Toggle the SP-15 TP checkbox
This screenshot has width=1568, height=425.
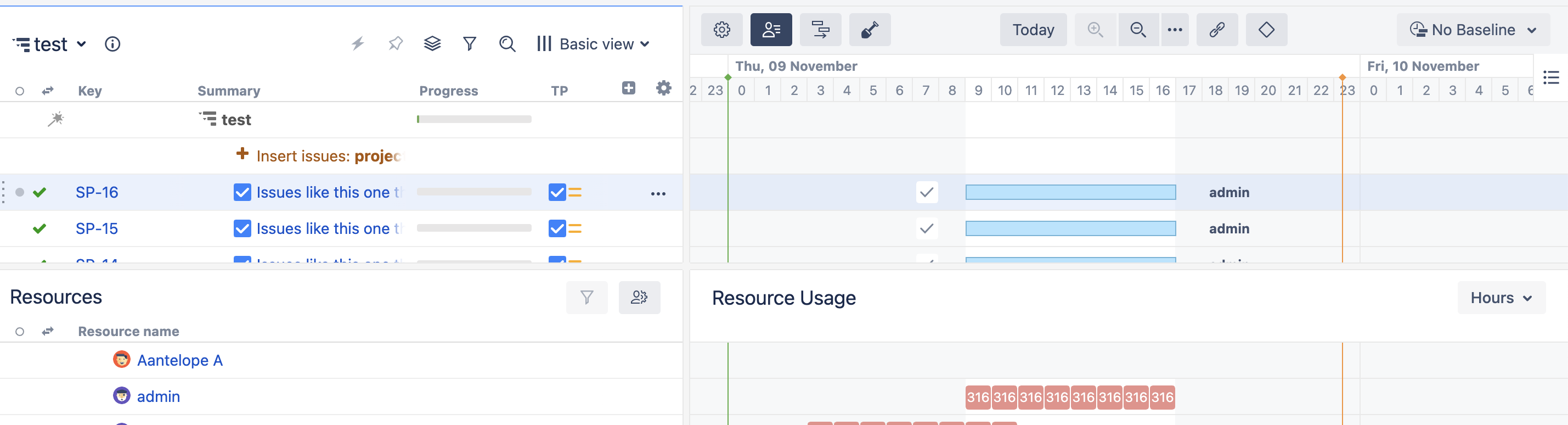(x=557, y=229)
